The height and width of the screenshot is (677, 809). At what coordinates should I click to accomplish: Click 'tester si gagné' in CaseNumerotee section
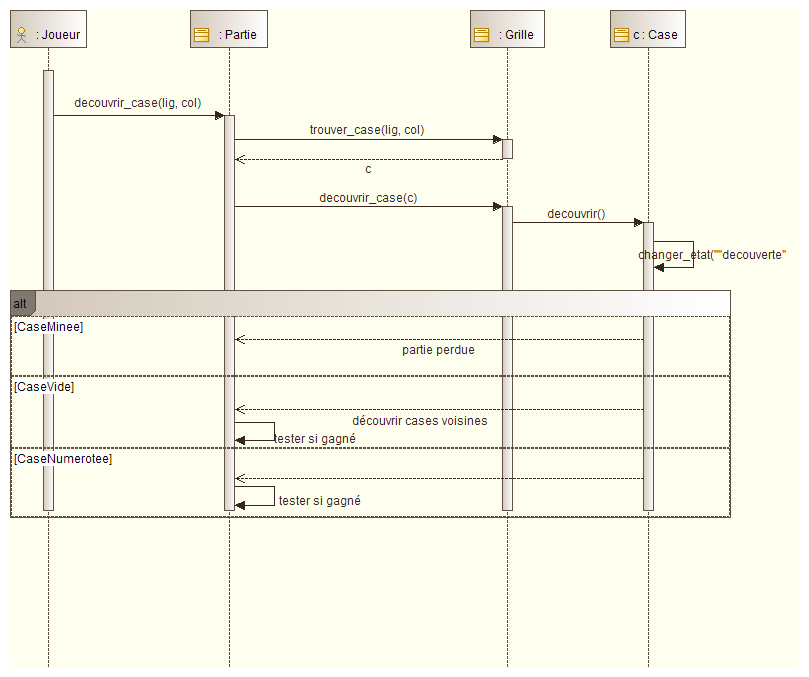[x=319, y=500]
